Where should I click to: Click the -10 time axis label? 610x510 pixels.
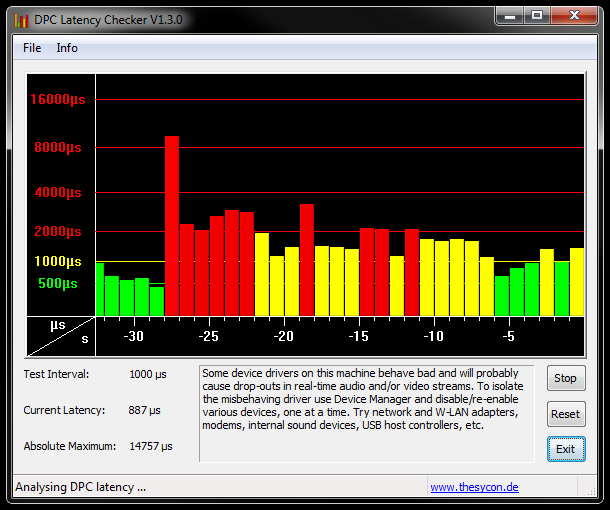[433, 336]
